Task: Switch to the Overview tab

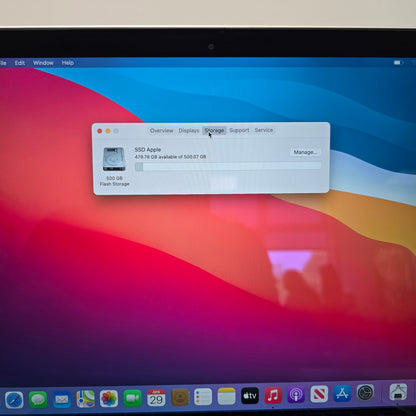Action: coord(161,131)
